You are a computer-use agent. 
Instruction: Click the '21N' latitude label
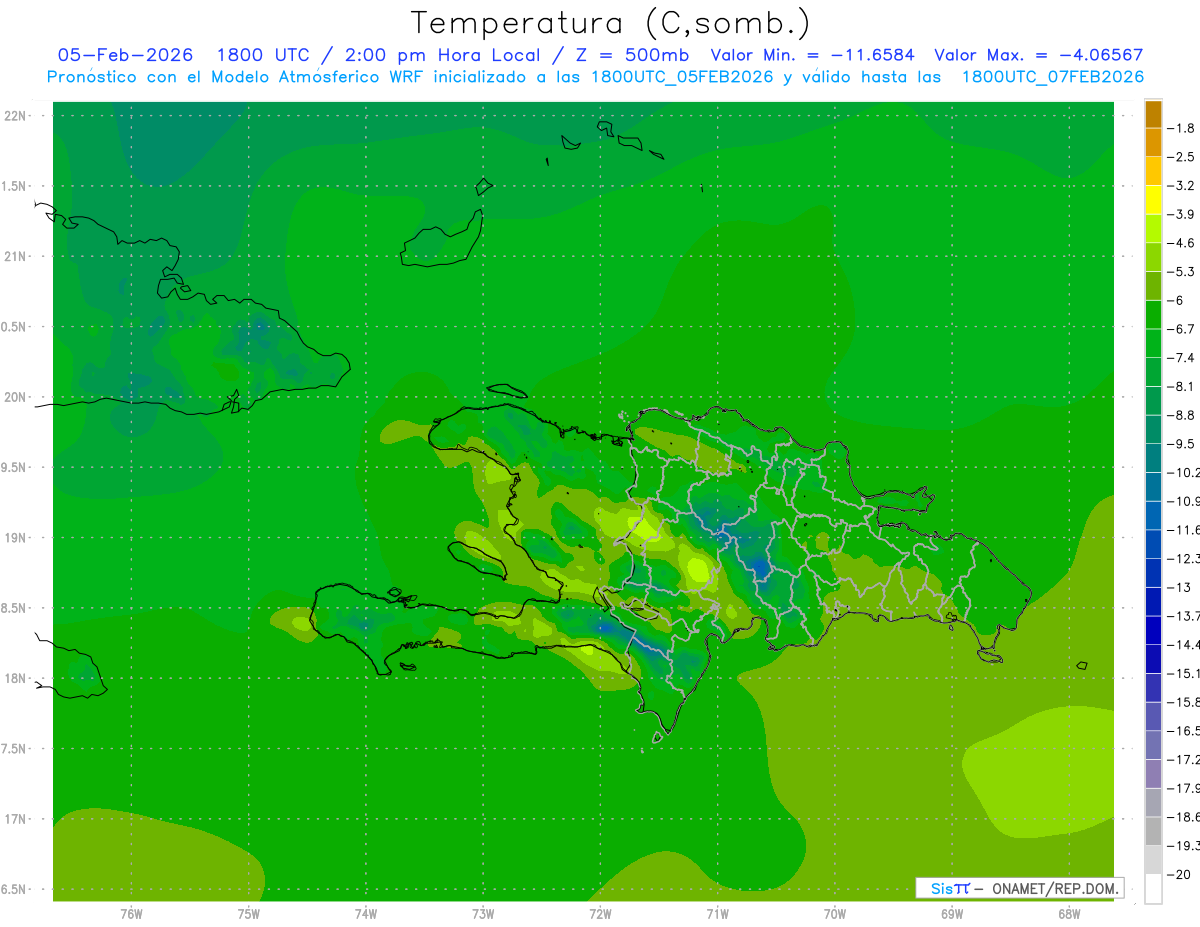17,257
